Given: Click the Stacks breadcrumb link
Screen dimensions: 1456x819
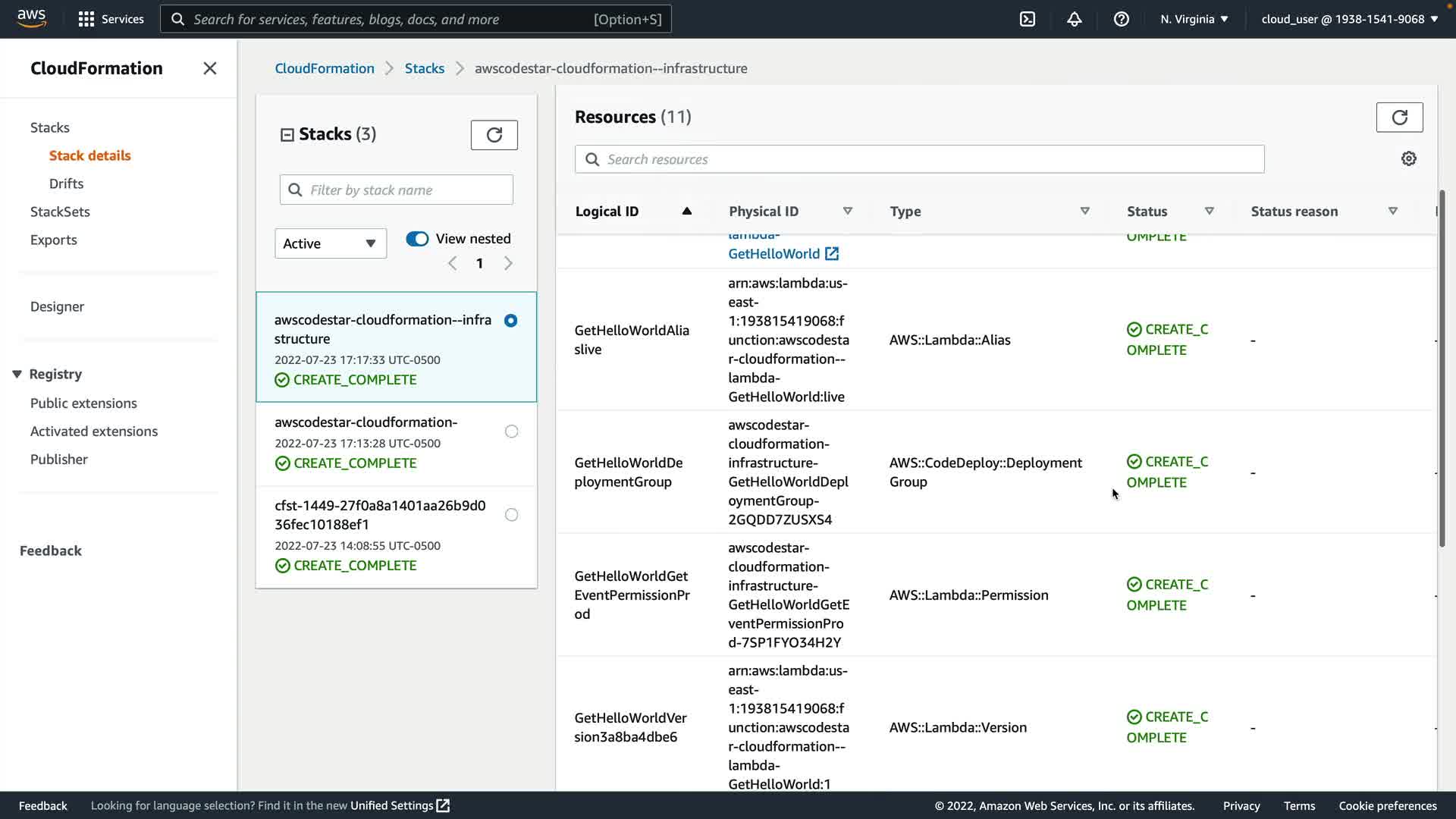Looking at the screenshot, I should click(424, 68).
